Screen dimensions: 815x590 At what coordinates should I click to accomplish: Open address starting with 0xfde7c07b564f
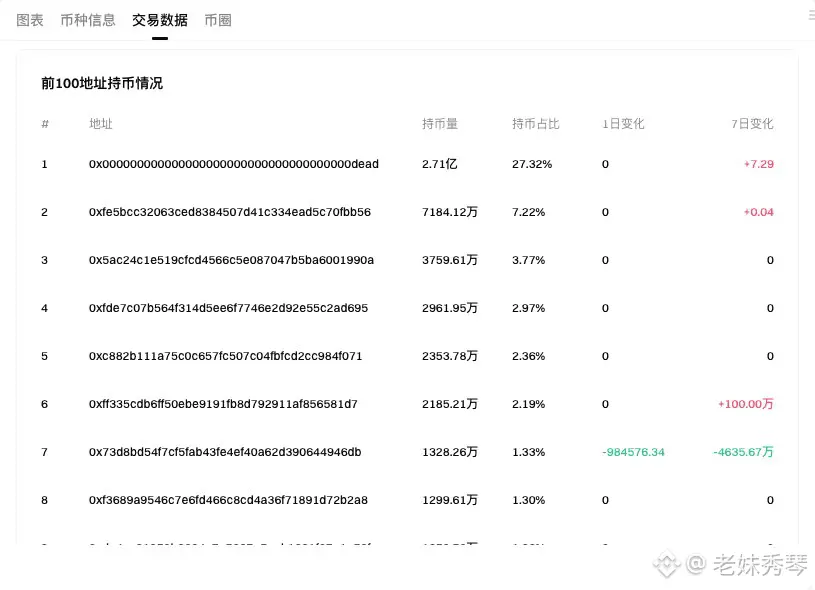(228, 308)
